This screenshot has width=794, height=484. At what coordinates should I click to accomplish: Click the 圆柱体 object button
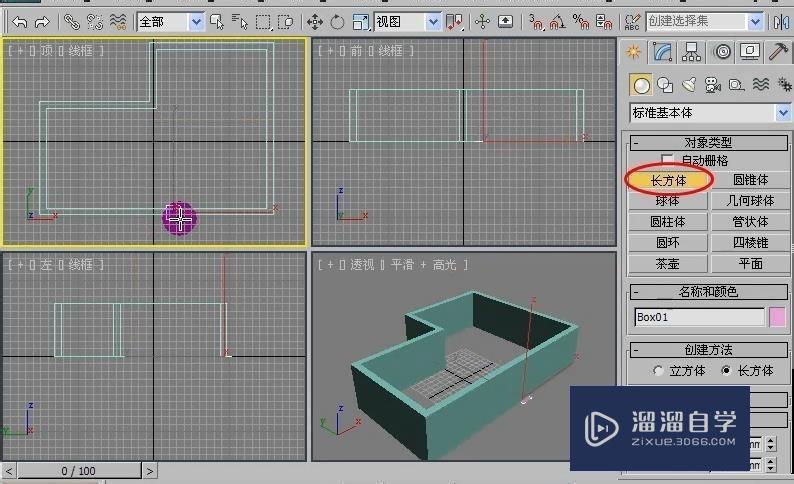pyautogui.click(x=667, y=222)
